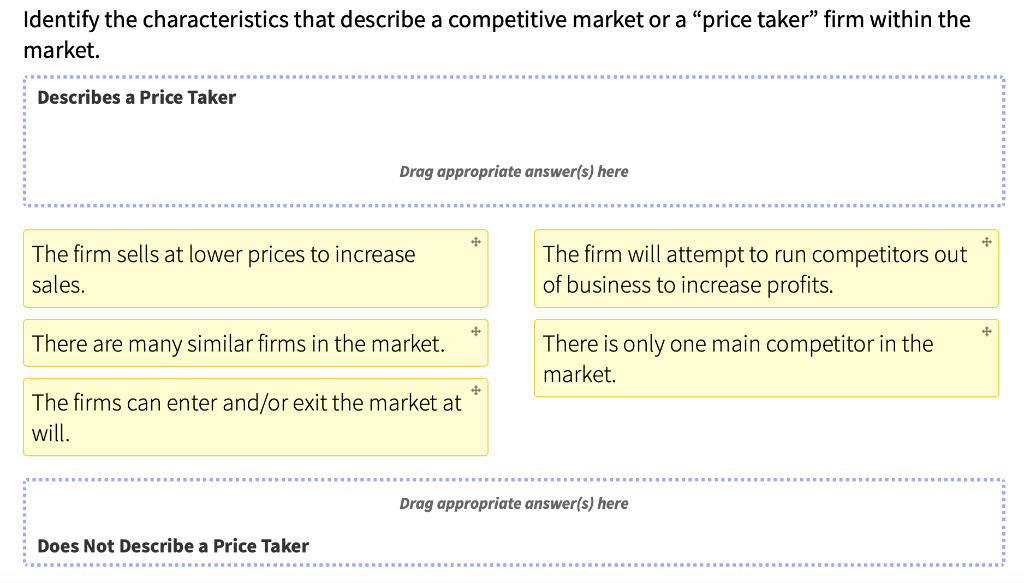This screenshot has height=583, width=1024.
Task: Click the "Describes a Price Taker" heading label
Action: tap(136, 97)
